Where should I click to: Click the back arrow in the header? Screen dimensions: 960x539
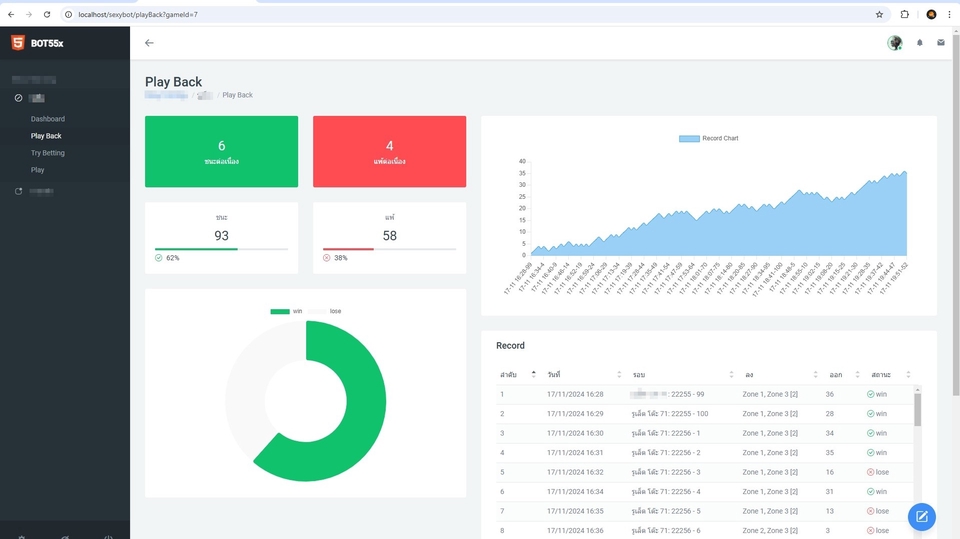pyautogui.click(x=150, y=43)
